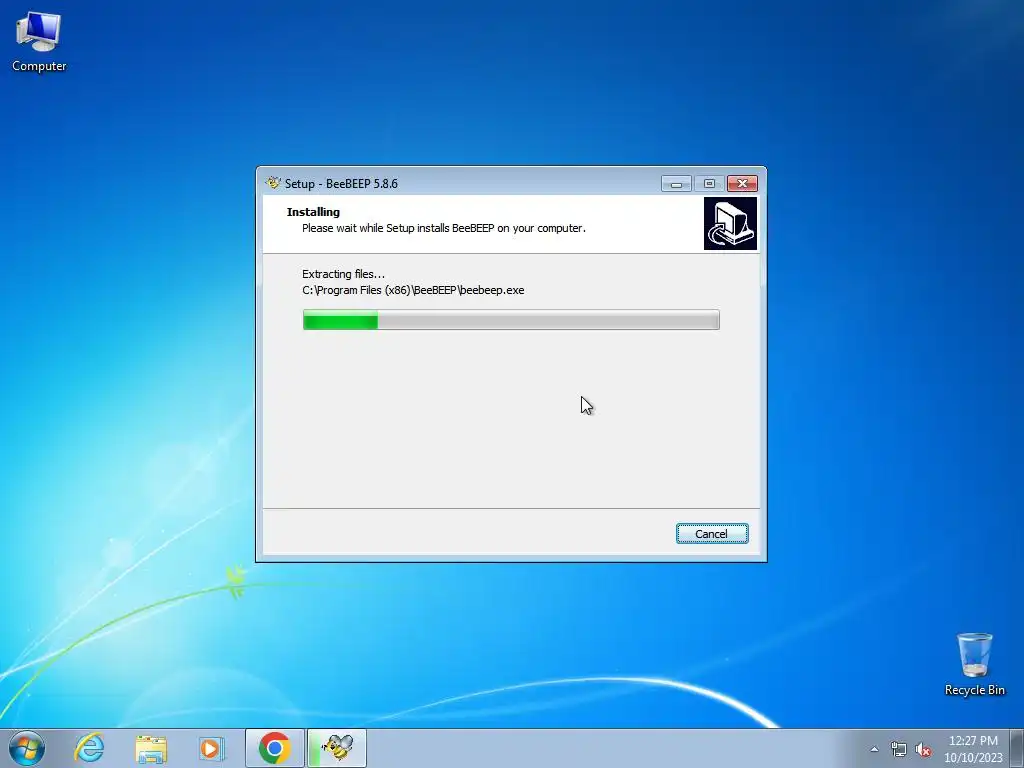Click the BeeBEEP setup taskbar button
The width and height of the screenshot is (1024, 768).
[x=337, y=748]
